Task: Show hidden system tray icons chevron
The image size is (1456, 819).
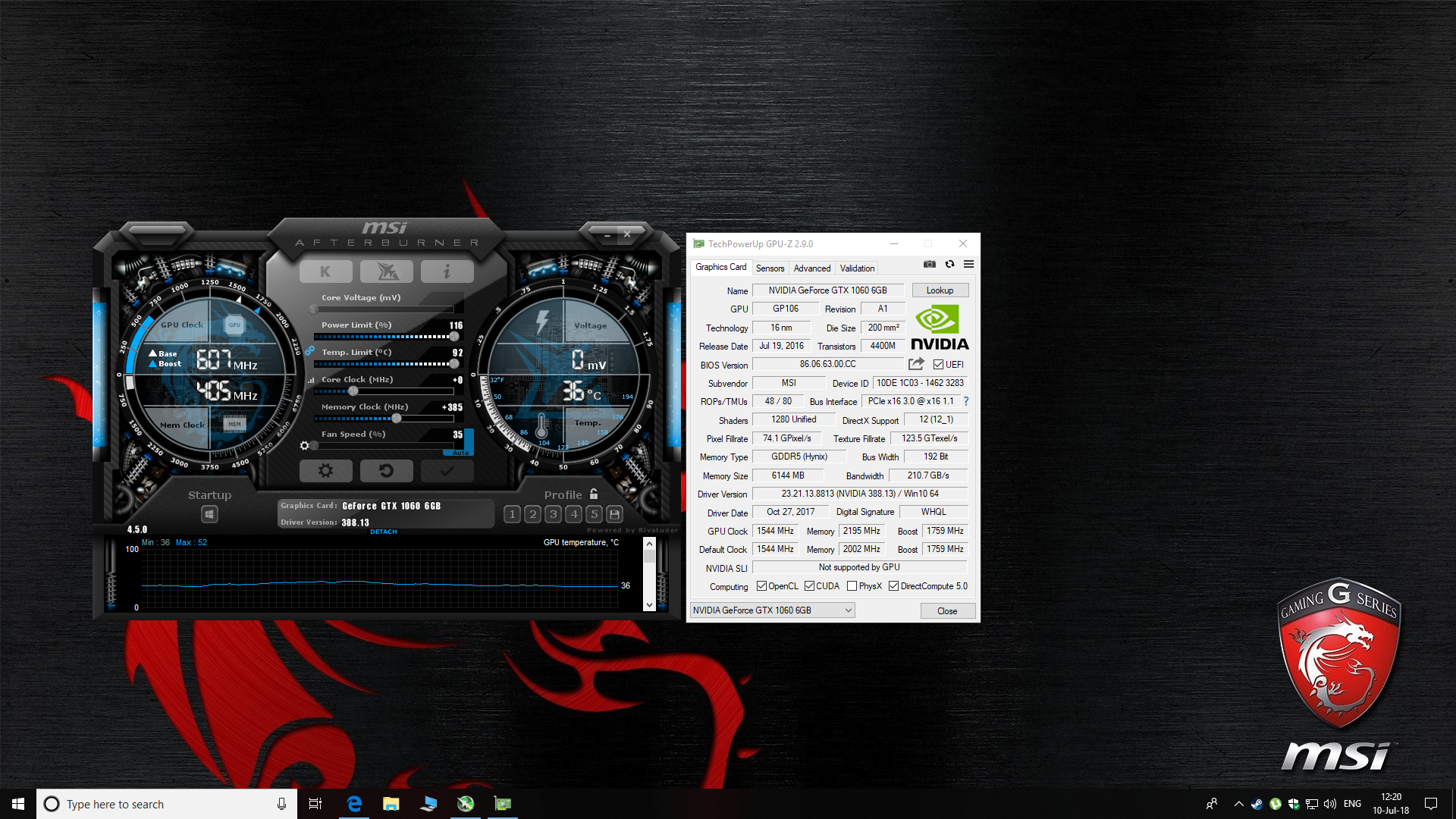Action: tap(1238, 804)
